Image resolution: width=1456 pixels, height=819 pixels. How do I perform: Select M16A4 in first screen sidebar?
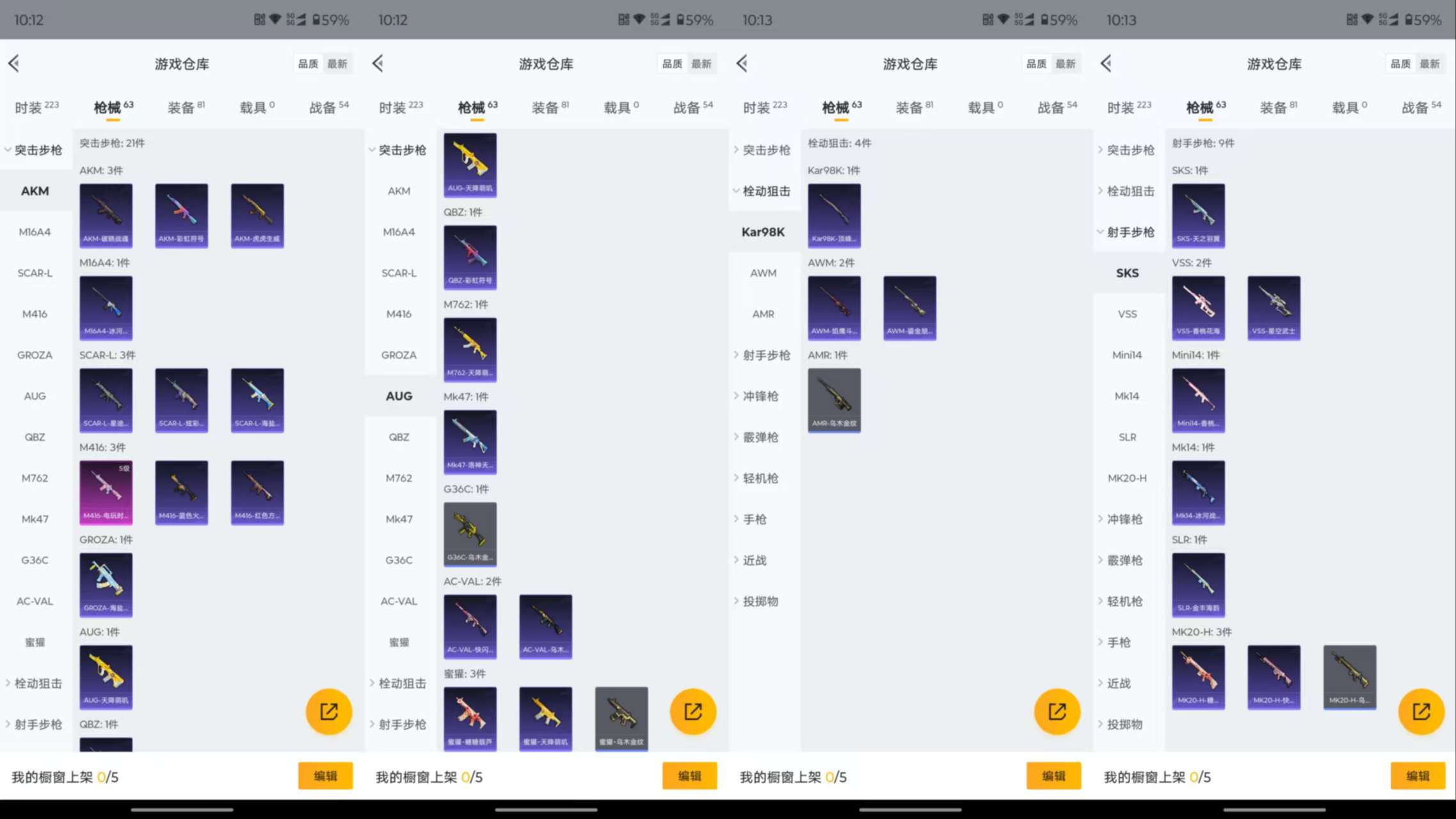click(35, 232)
